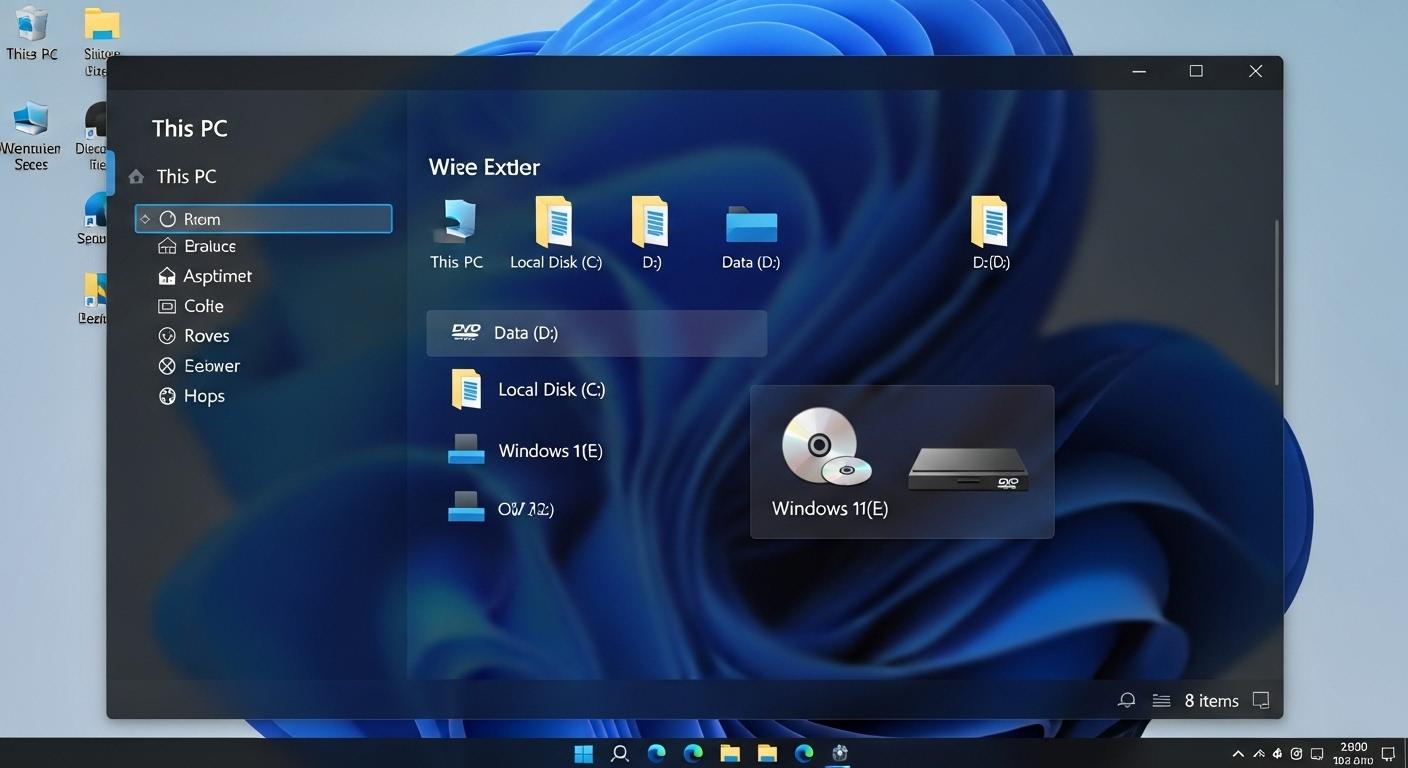Show hidden icons chevron in system tray
Viewport: 1408px width, 768px height.
[1238, 753]
